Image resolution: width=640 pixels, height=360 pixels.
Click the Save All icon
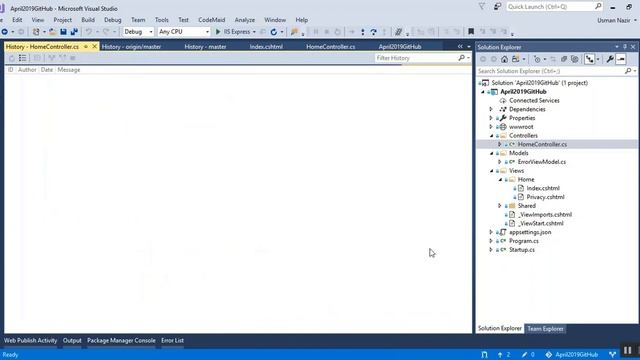(74, 32)
